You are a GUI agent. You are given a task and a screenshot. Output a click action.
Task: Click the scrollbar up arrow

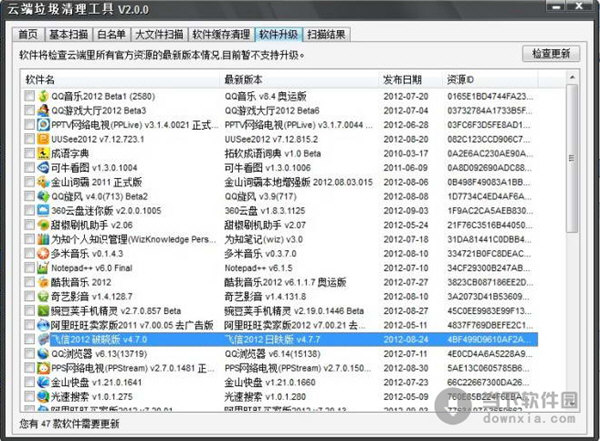(572, 77)
